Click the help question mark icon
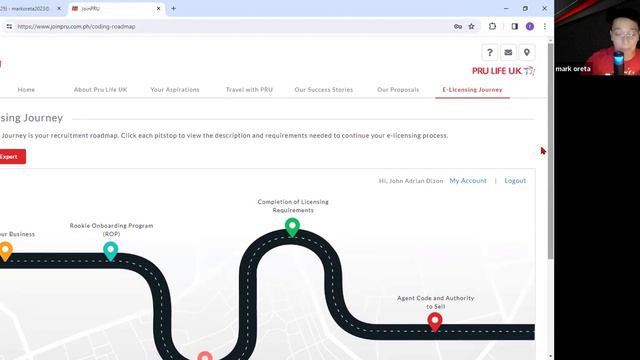 489,53
